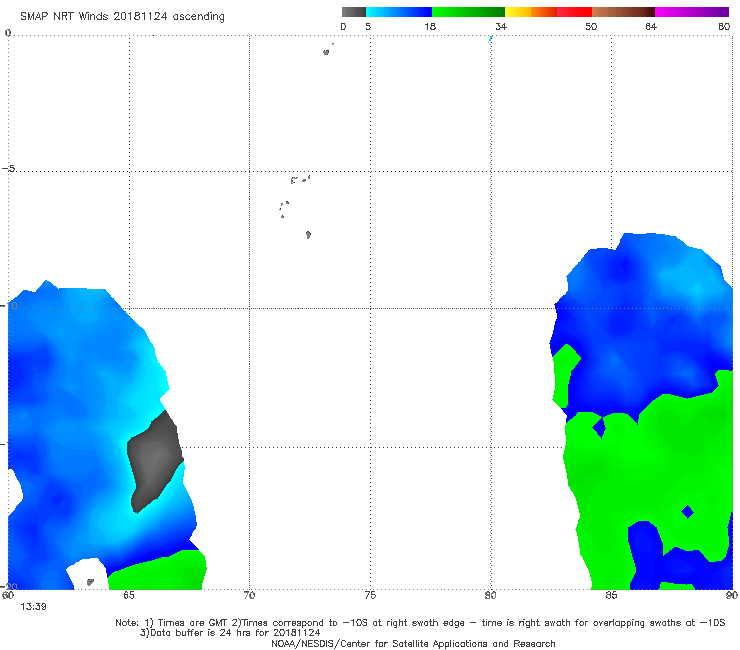Click the note line 'Data buffer is 24 hrs'
Image resolution: width=740 pixels, height=650 pixels.
(x=230, y=633)
